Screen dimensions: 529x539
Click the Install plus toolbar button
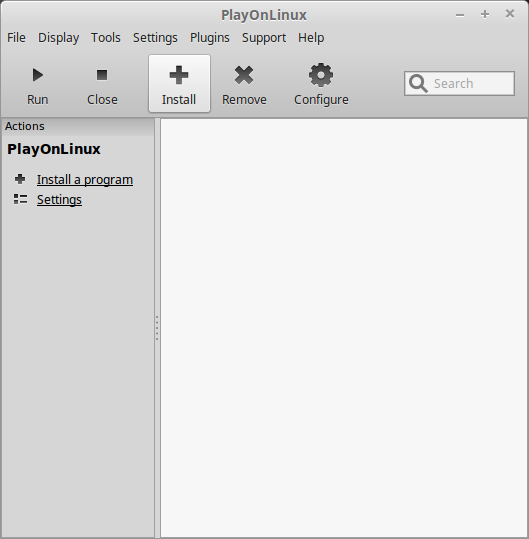click(x=179, y=84)
